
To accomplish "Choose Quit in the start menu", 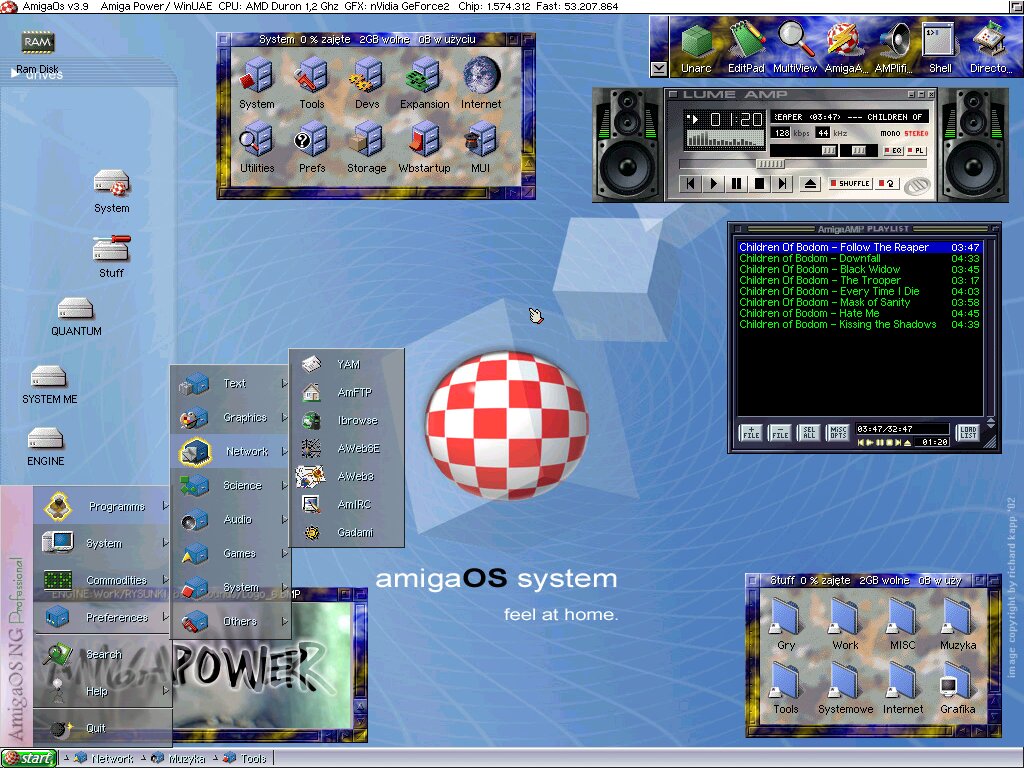I will tap(103, 728).
